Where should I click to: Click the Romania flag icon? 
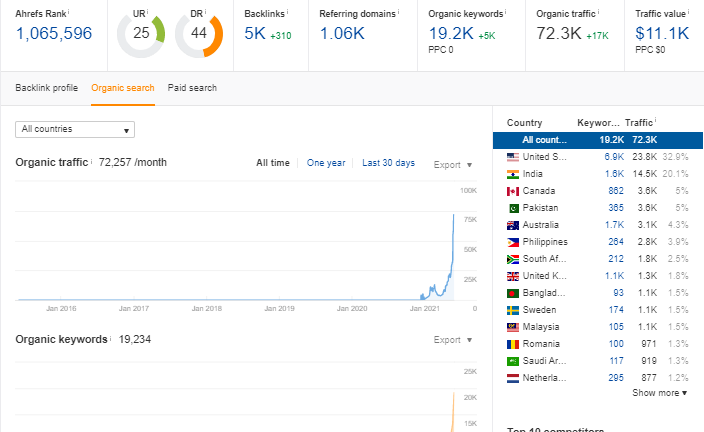click(x=513, y=344)
